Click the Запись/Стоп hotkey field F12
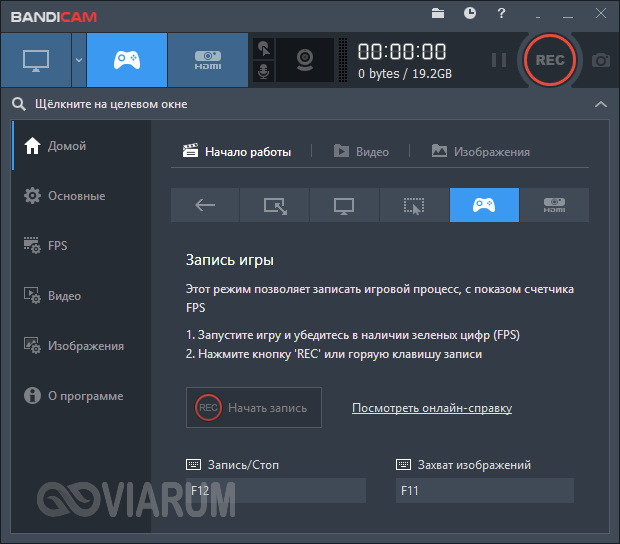Viewport: 620px width, 544px height. click(x=276, y=491)
